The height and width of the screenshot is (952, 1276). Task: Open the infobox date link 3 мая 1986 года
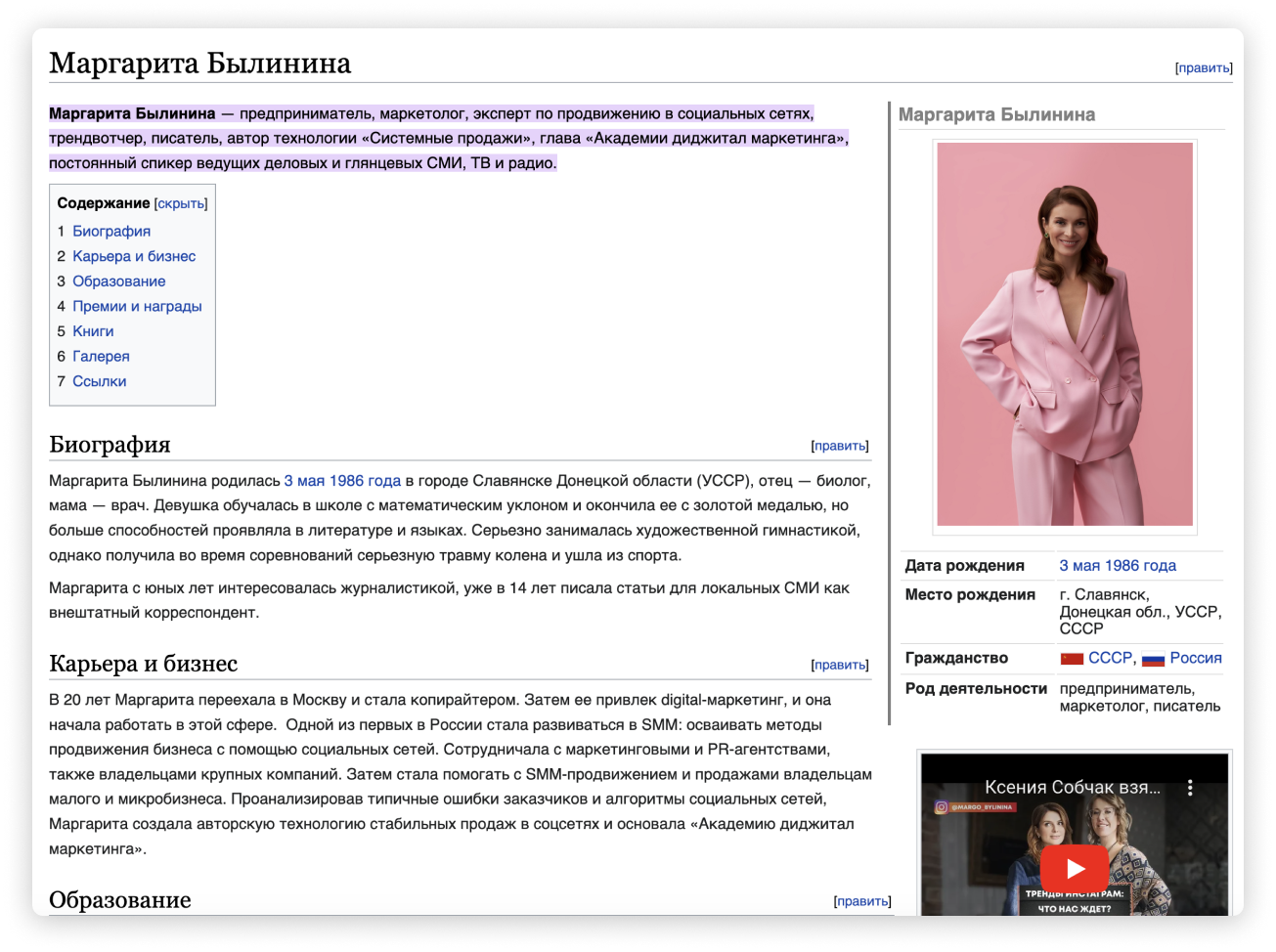(x=1118, y=566)
